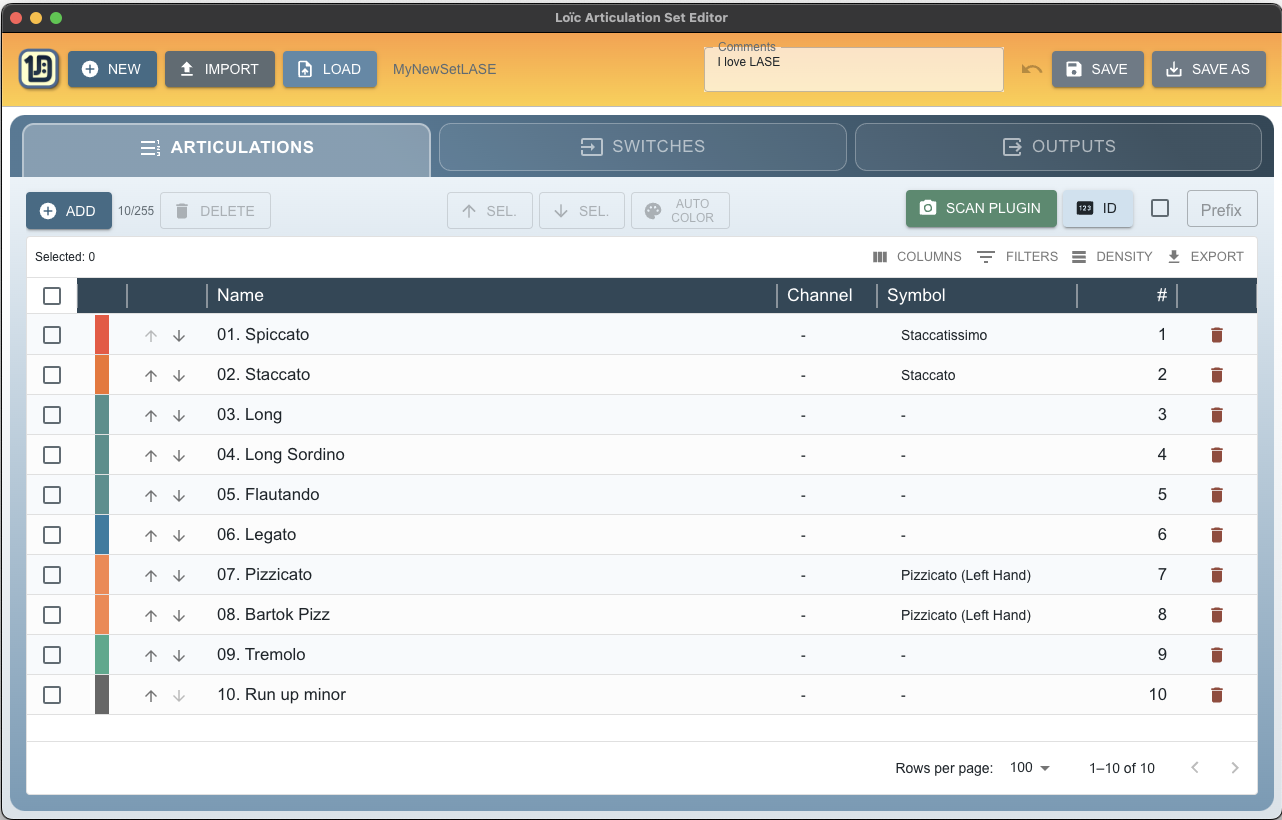Click into the Comments text field

pos(854,69)
